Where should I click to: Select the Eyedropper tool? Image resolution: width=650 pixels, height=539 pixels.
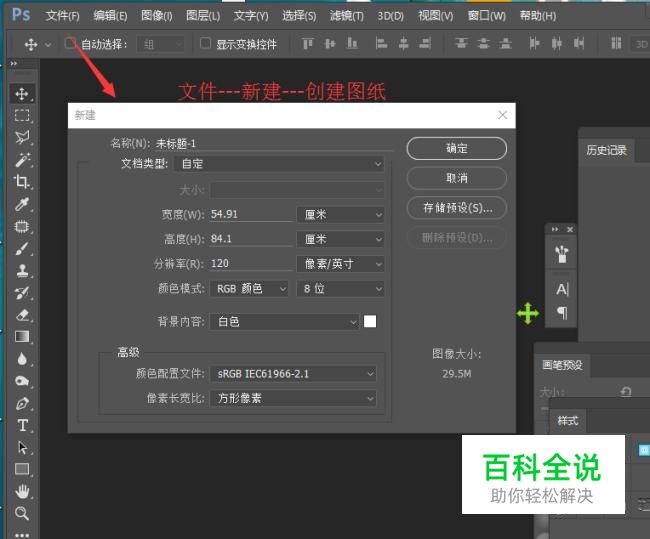(x=22, y=204)
